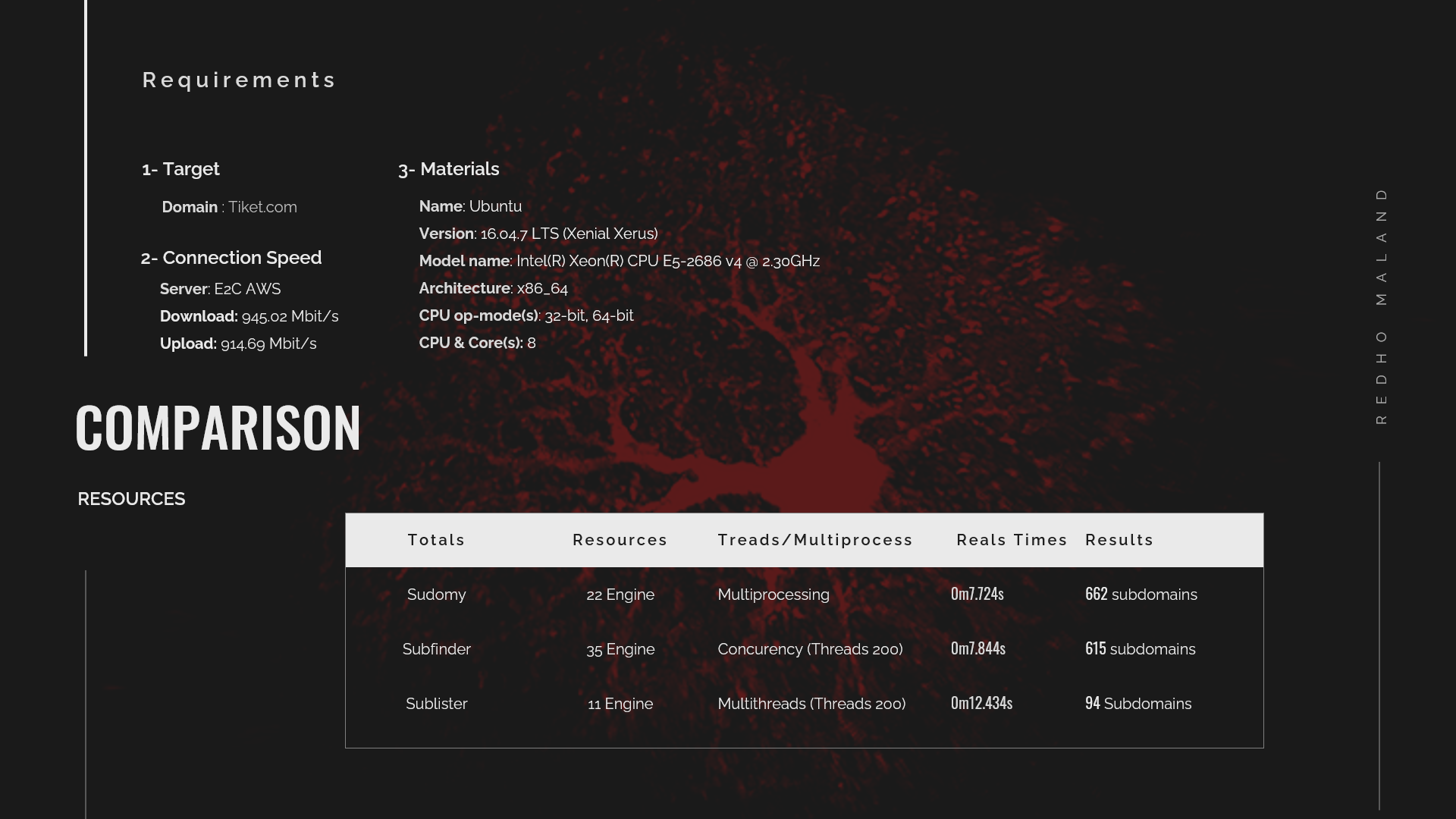
Task: Select the Totals column header
Action: 436,540
